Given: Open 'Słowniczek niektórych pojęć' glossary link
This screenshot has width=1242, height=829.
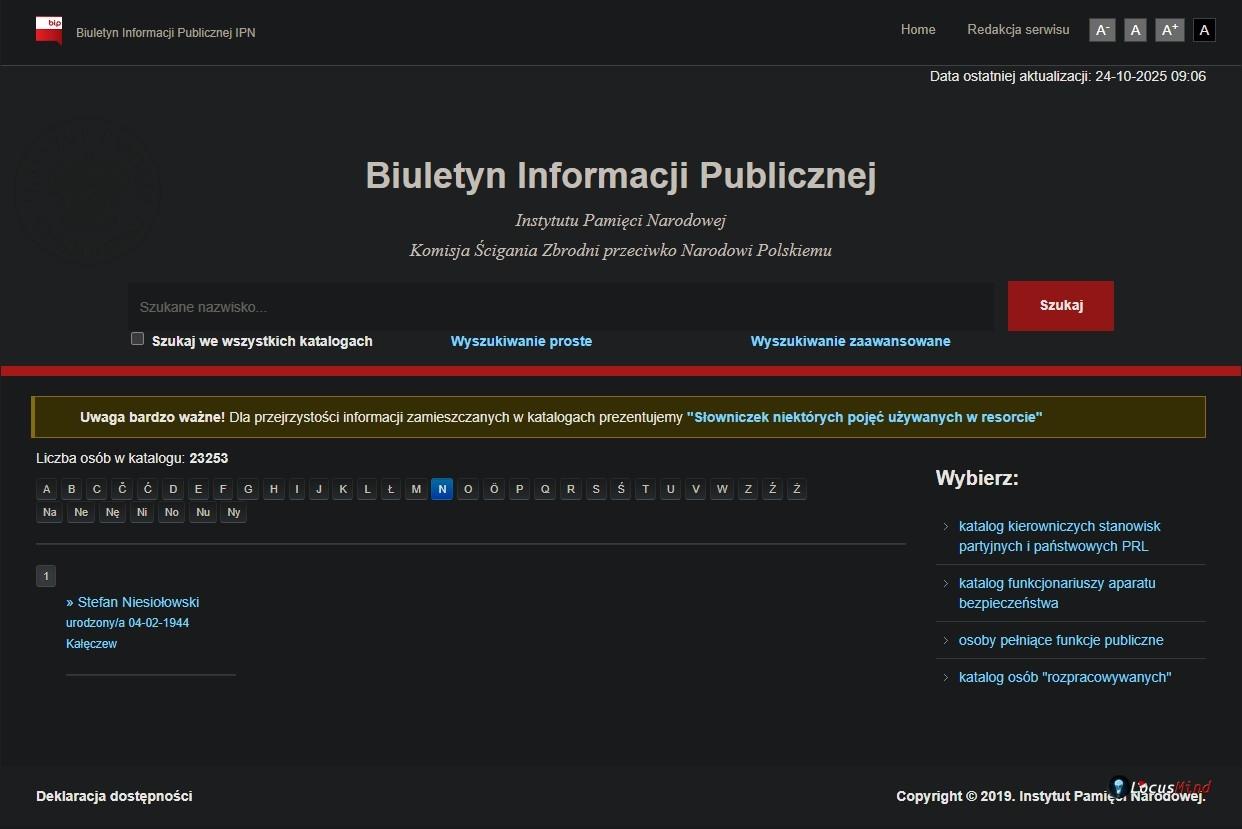Looking at the screenshot, I should (864, 417).
